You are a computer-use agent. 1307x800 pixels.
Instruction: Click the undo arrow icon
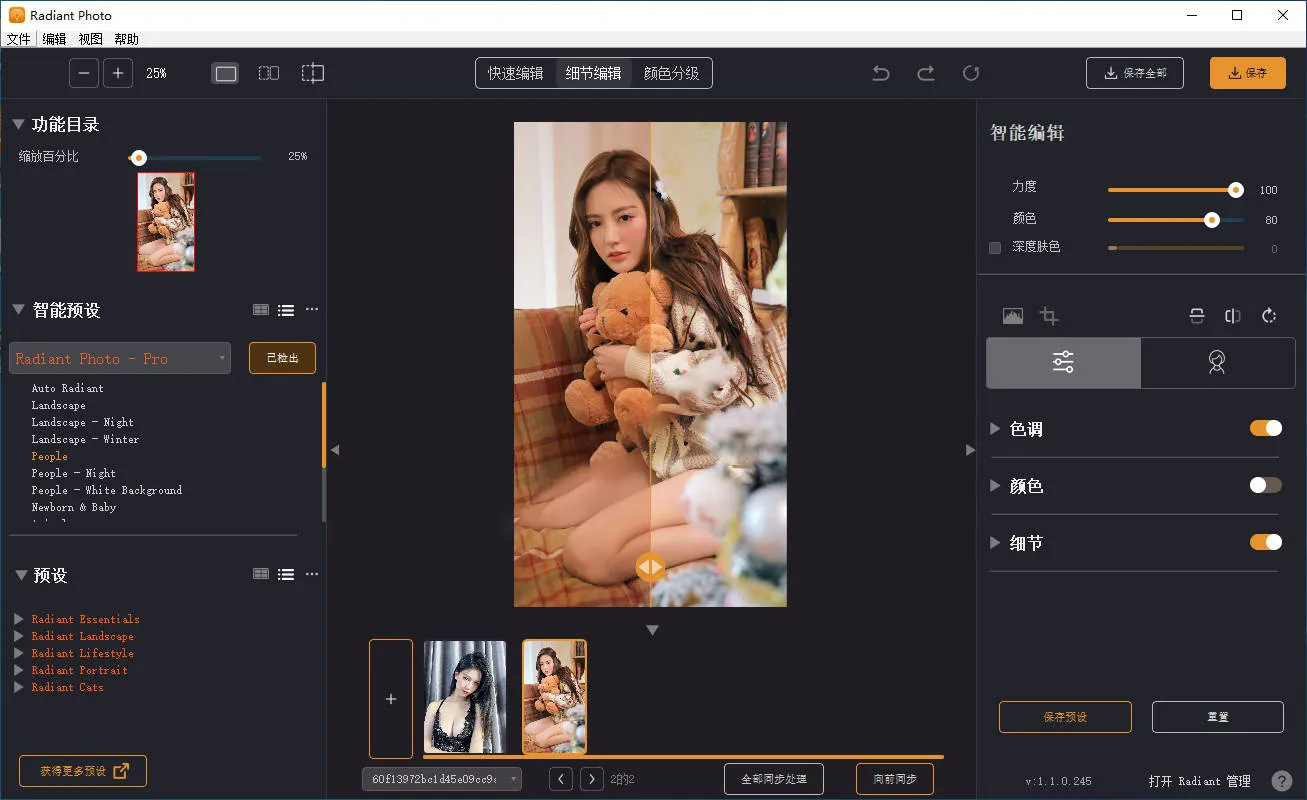(881, 73)
